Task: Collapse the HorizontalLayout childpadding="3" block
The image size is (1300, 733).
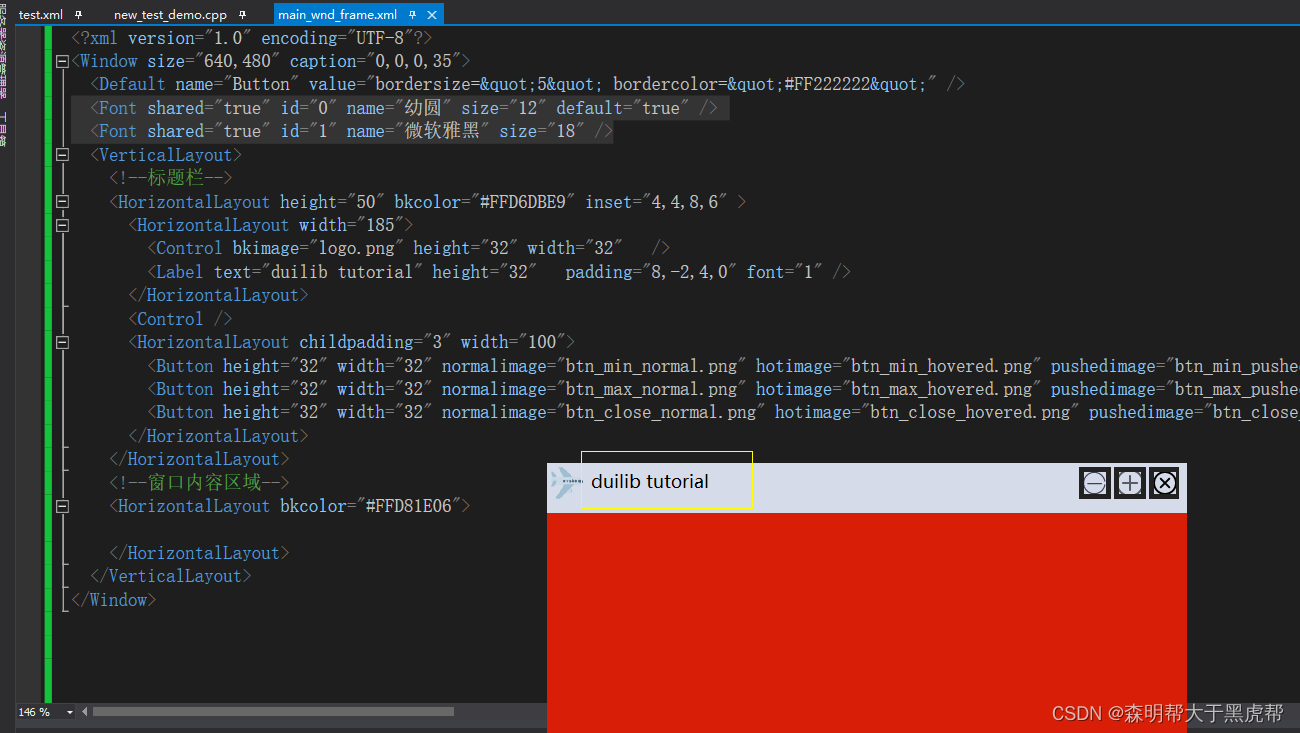Action: (x=63, y=342)
